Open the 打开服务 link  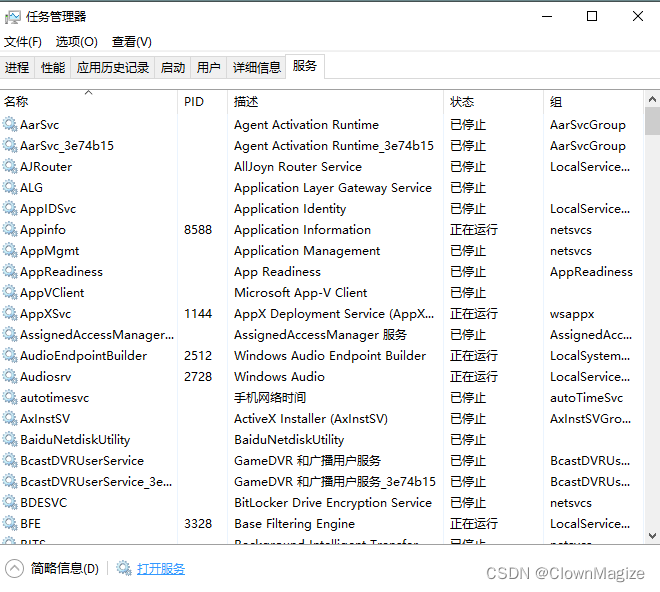tap(161, 569)
